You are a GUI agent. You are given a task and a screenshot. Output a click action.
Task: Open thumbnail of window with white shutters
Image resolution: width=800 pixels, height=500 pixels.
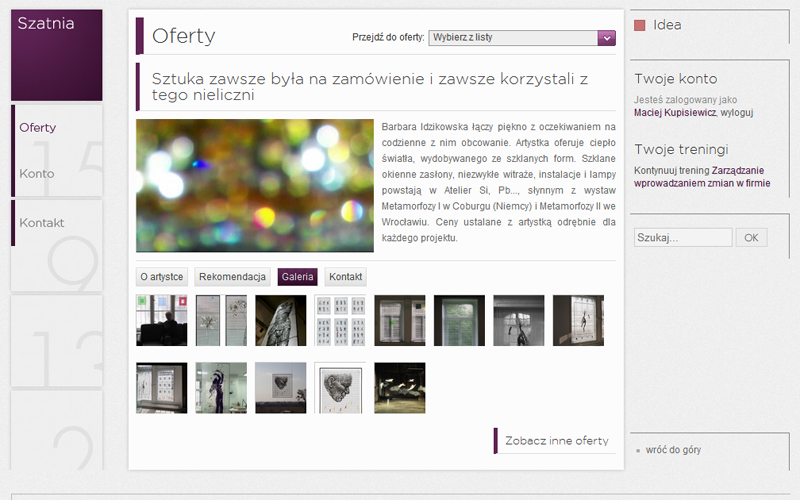point(400,320)
